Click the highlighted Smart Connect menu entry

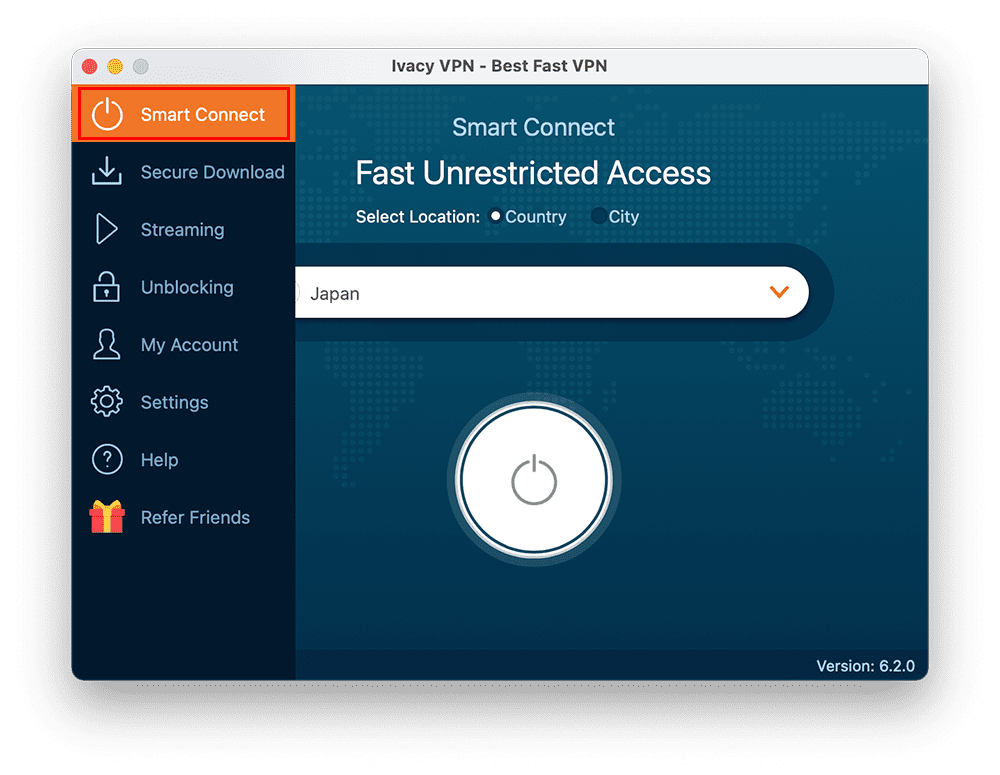point(183,114)
